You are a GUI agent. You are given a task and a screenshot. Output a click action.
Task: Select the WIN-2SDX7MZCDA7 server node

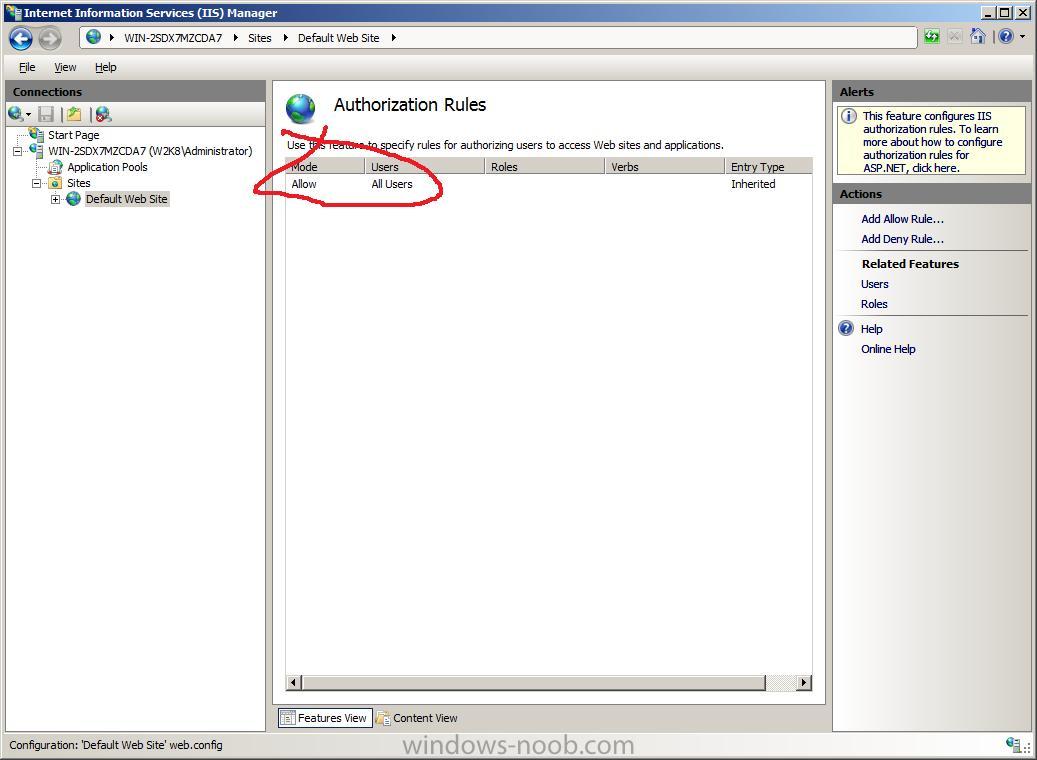coord(150,151)
